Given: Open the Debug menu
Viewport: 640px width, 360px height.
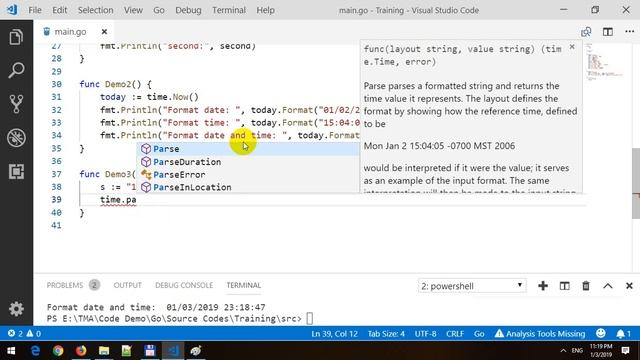Looking at the screenshot, I should click(x=188, y=10).
